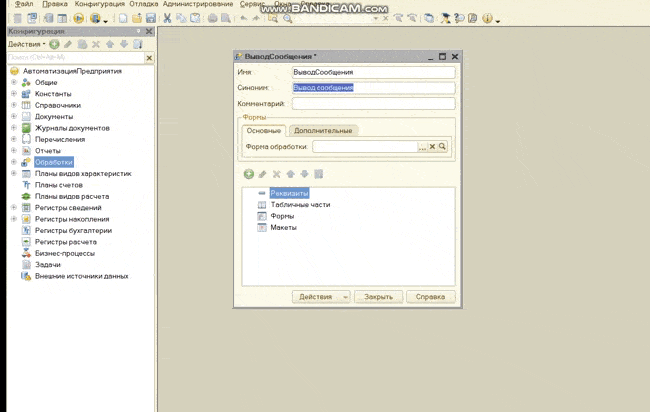Expand the Обработки tree node
650x412 pixels.
(14, 162)
